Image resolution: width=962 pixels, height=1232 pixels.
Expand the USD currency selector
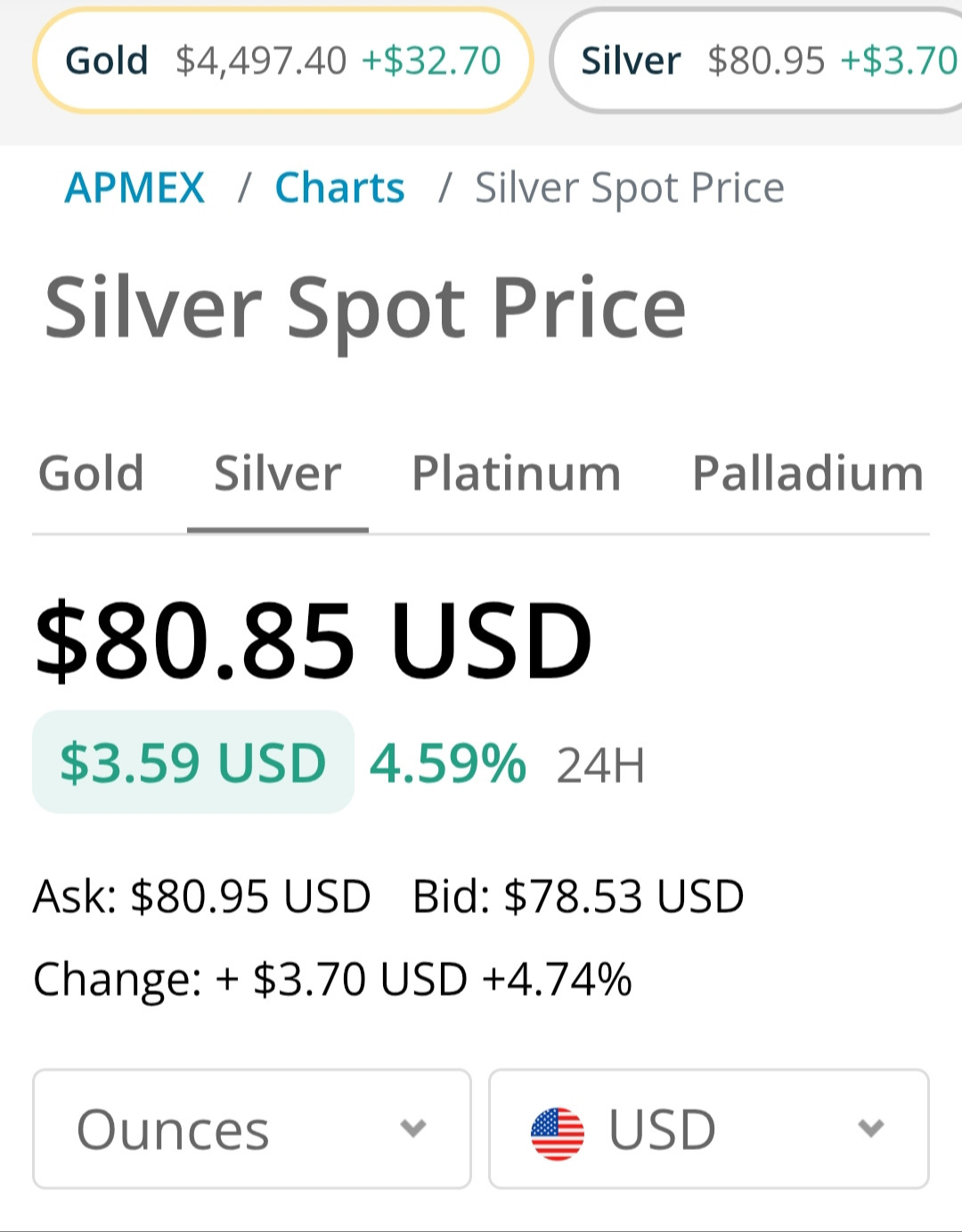[708, 1129]
